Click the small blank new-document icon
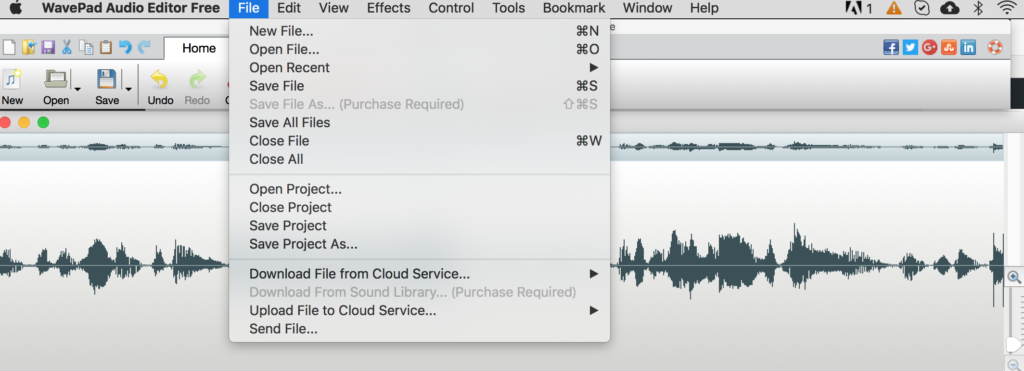Image resolution: width=1024 pixels, height=371 pixels. tap(8, 47)
